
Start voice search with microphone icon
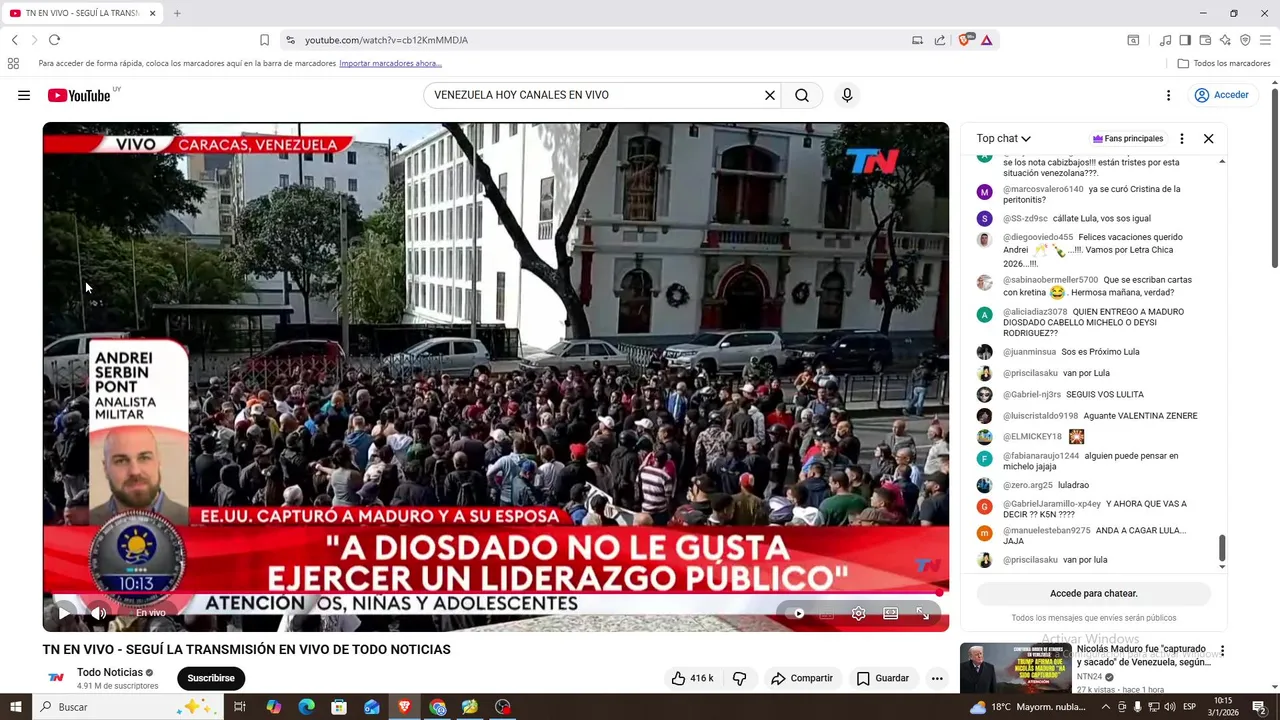(847, 95)
